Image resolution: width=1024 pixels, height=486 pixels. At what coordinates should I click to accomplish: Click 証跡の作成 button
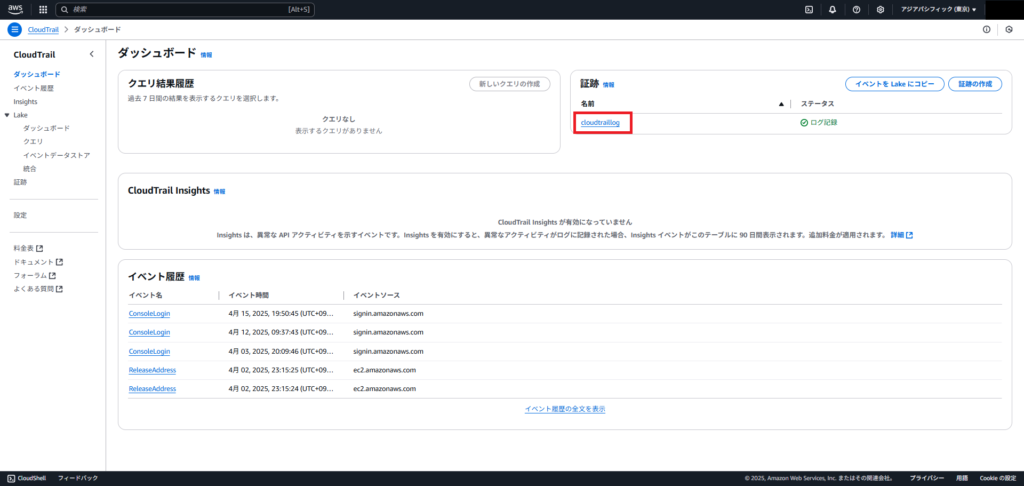[975, 84]
